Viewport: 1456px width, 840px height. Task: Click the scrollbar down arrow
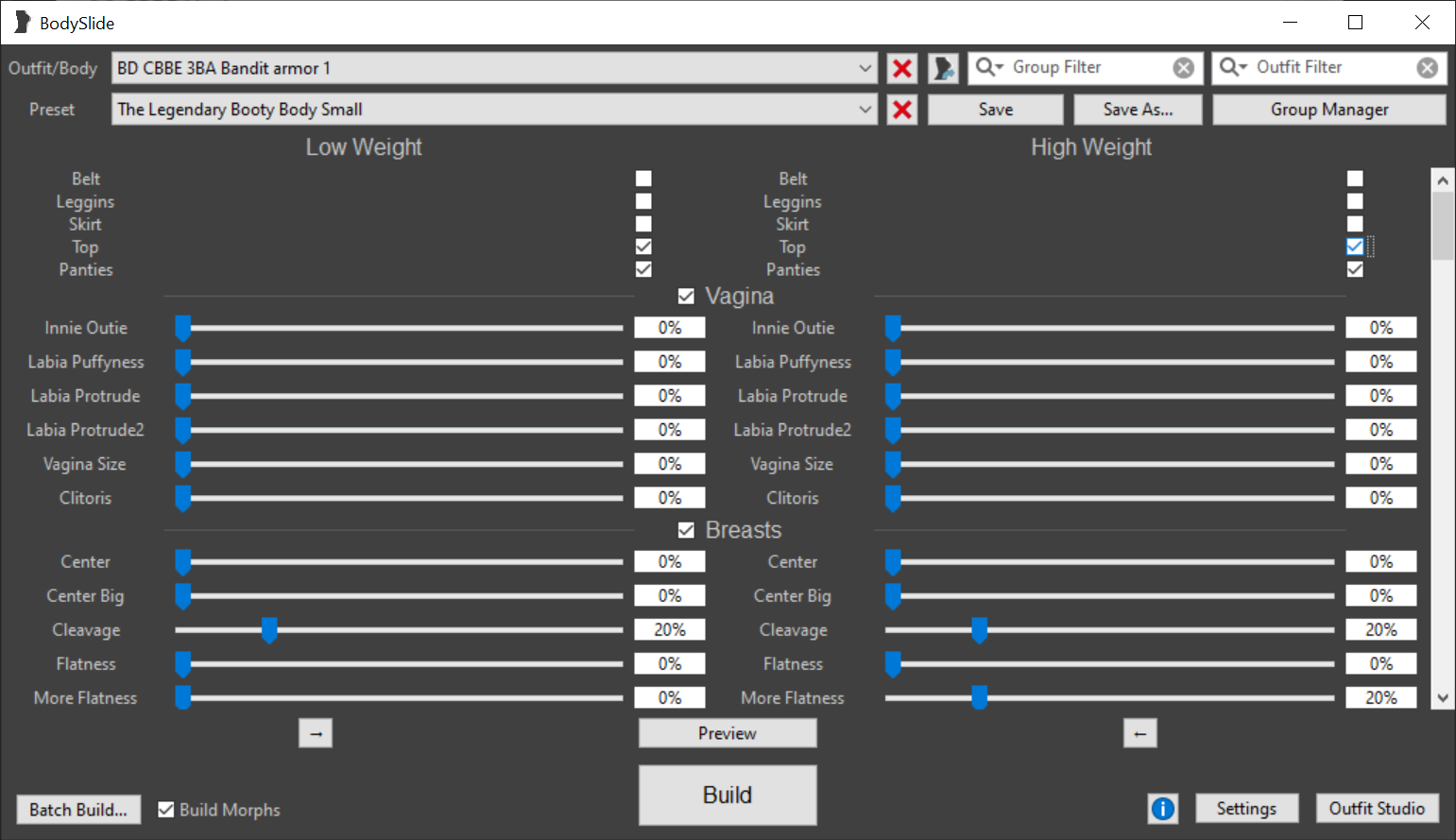[x=1443, y=698]
